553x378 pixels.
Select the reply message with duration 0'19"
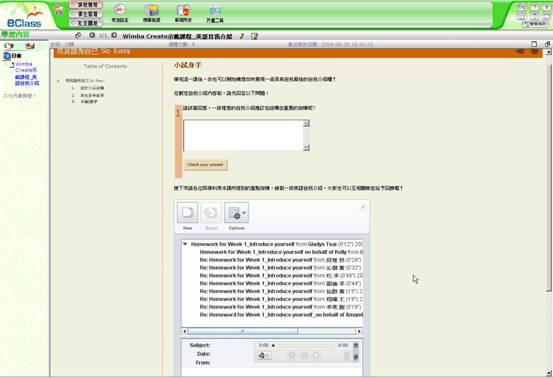point(280,307)
